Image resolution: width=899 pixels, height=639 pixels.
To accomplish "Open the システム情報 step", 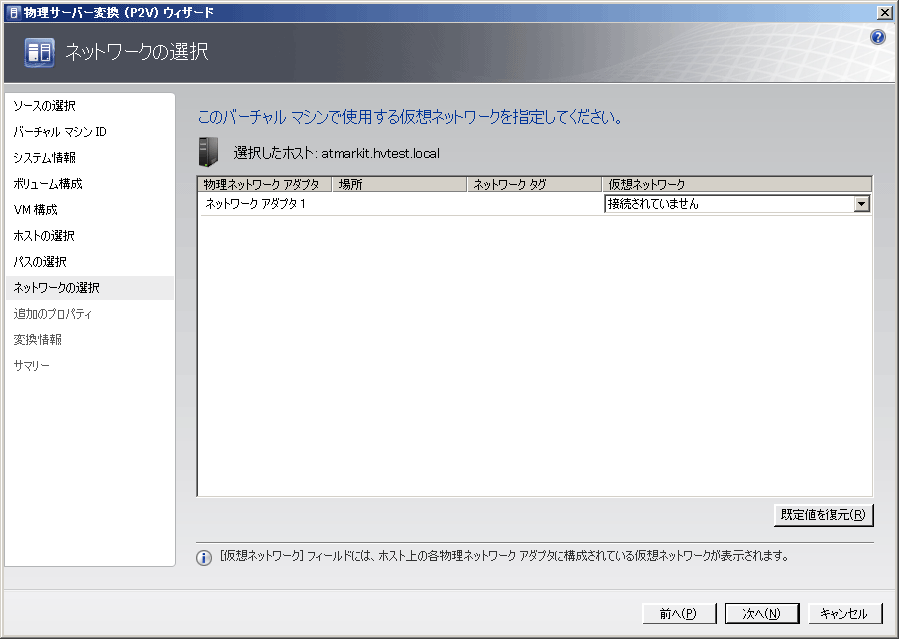I will pos(45,158).
